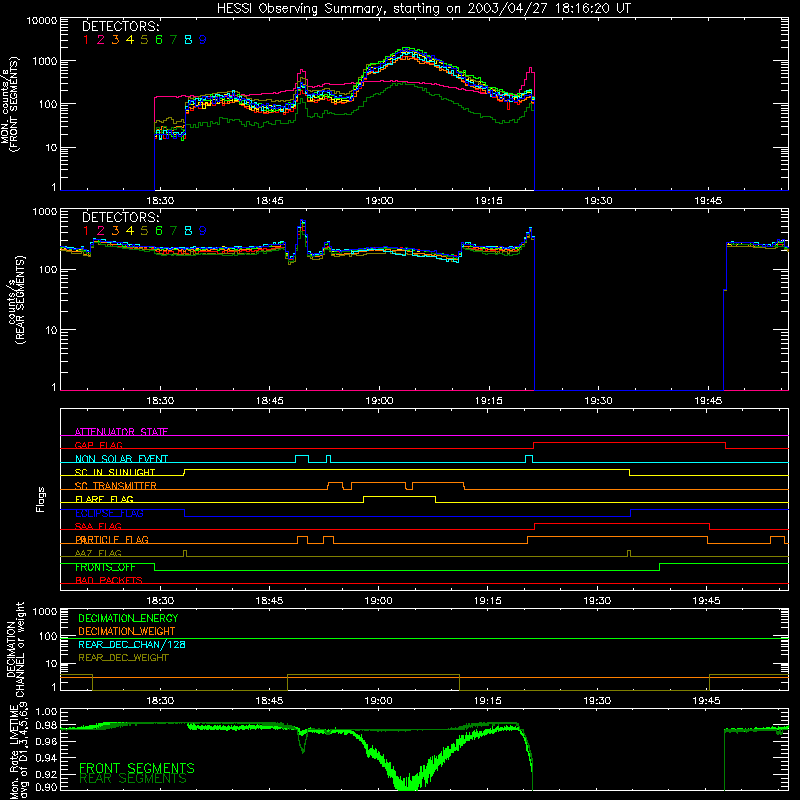Click the FRONTS_OFF flag label

pos(105,567)
